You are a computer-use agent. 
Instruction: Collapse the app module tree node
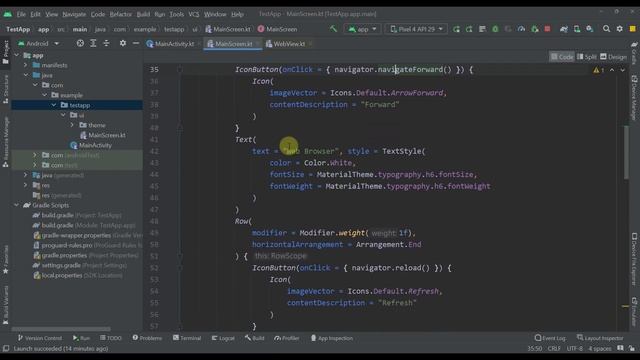tap(16, 55)
